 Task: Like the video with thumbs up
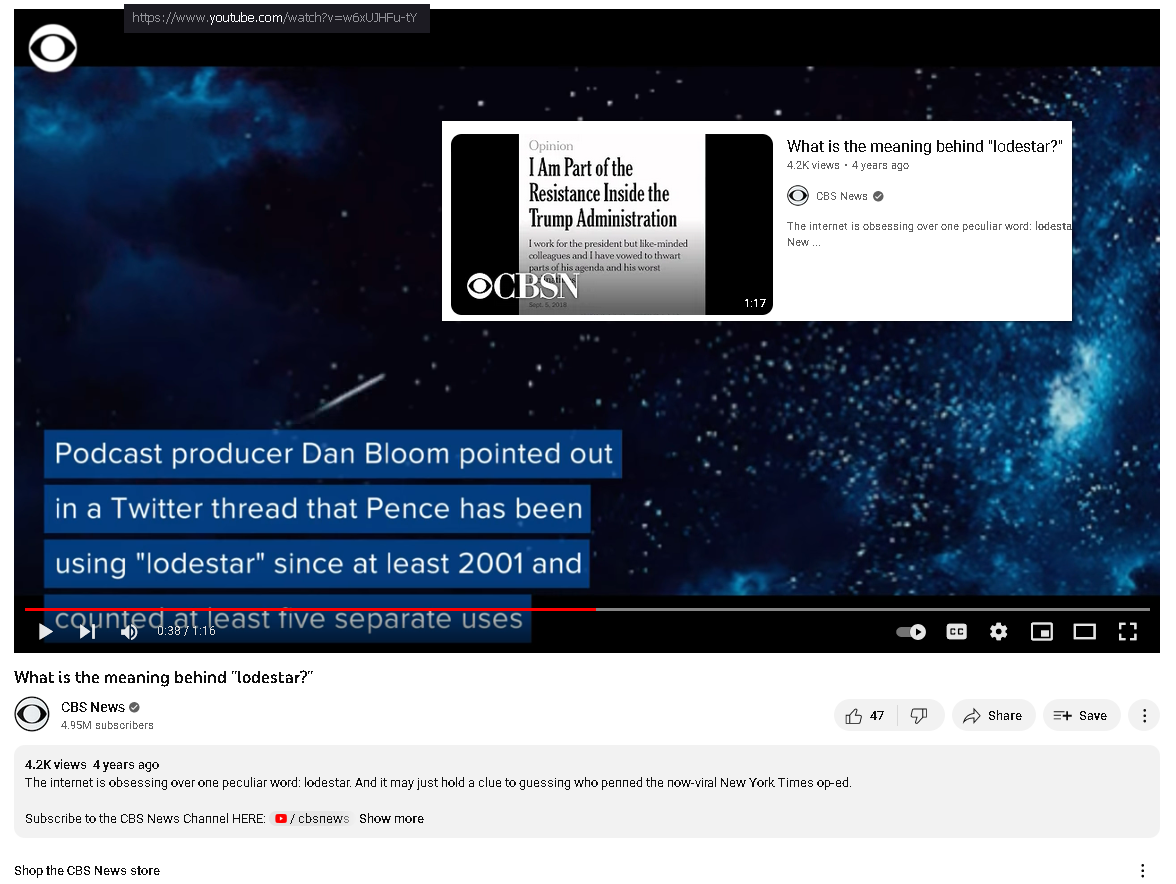coord(866,716)
